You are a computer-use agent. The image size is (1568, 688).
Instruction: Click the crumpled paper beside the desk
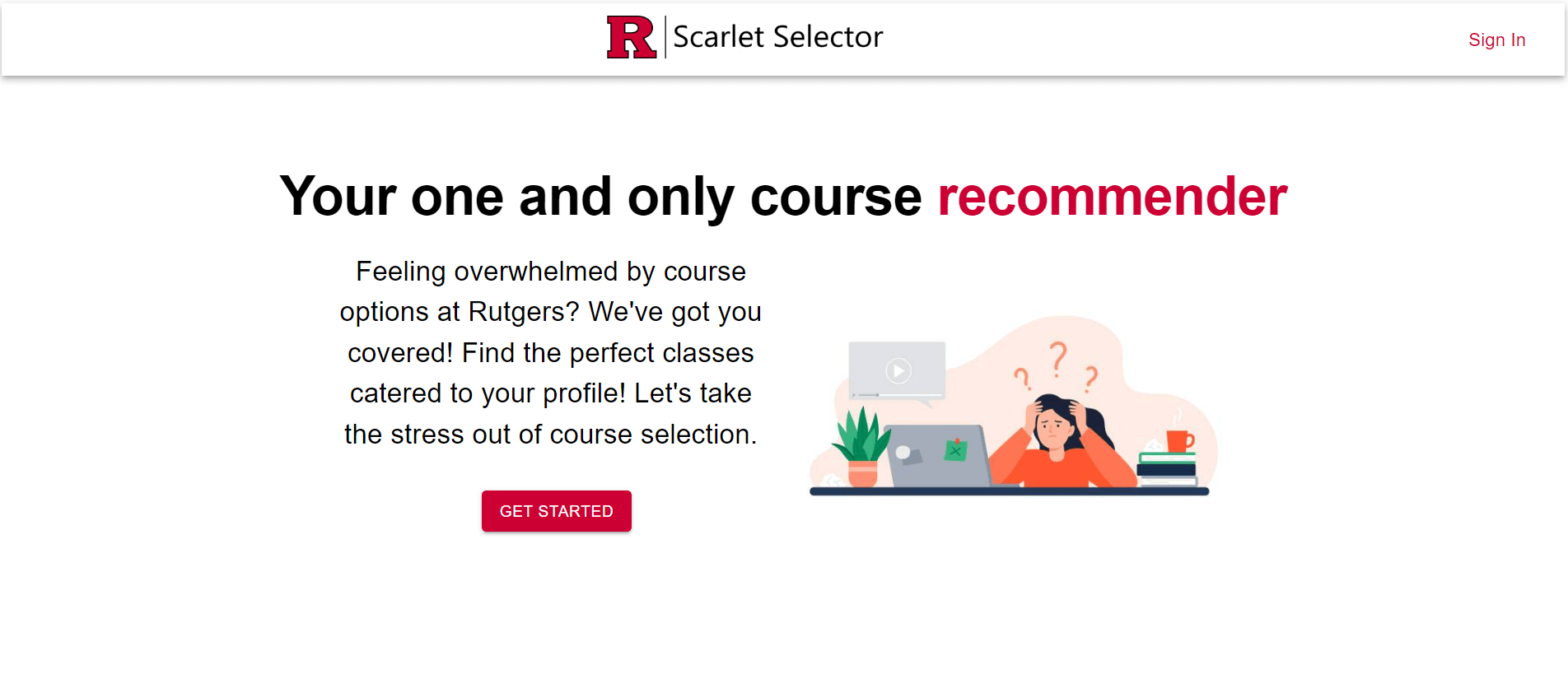830,481
